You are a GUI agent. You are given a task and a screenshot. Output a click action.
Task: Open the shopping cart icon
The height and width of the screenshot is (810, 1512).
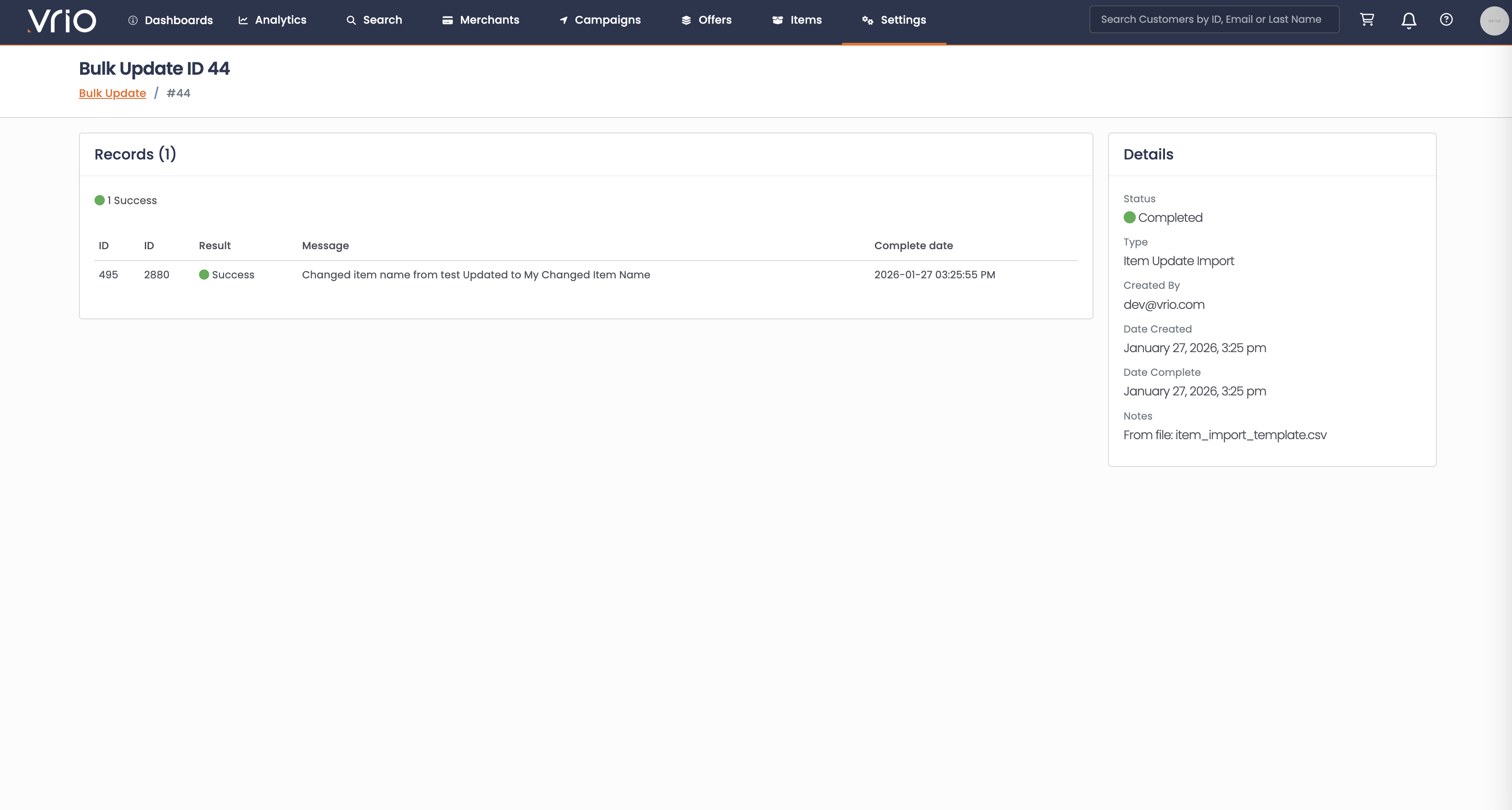(1367, 20)
